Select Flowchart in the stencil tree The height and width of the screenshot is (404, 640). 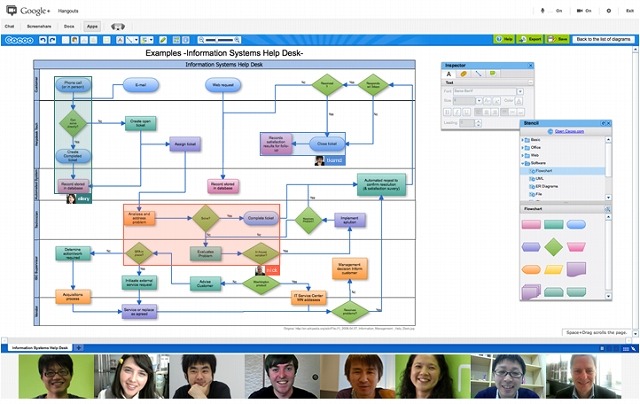coord(563,171)
